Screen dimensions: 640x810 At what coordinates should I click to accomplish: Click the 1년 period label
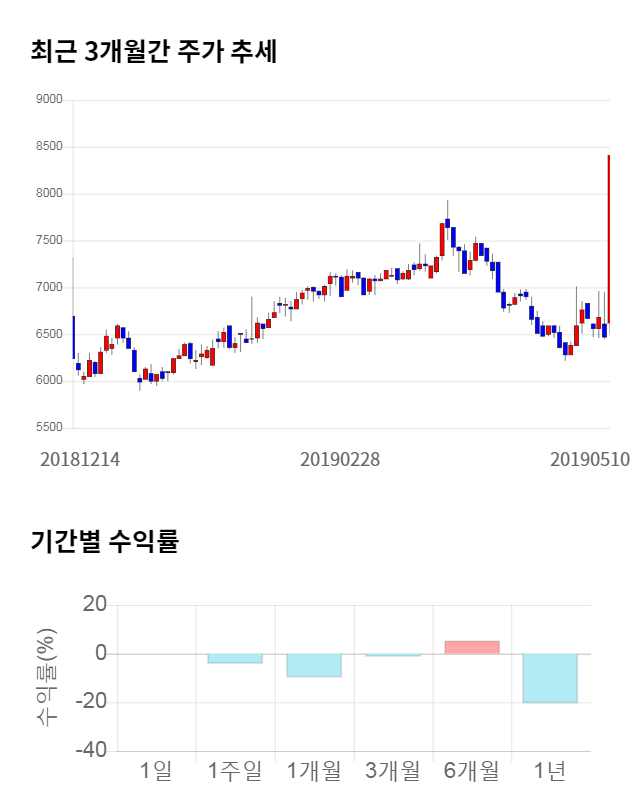pyautogui.click(x=550, y=771)
